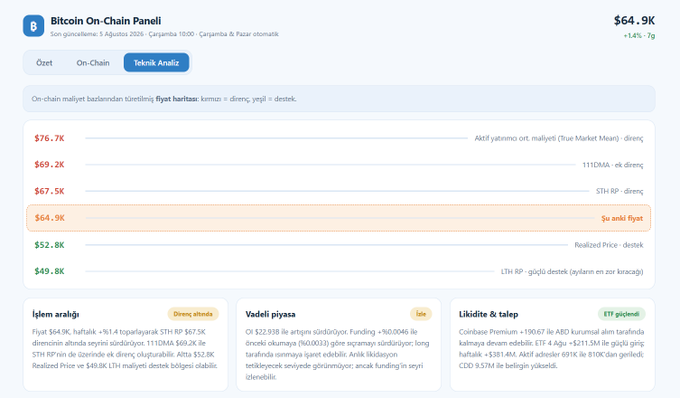Click the True Market Mean direnç label
Image resolution: width=680 pixels, height=398 pixels.
(x=559, y=138)
